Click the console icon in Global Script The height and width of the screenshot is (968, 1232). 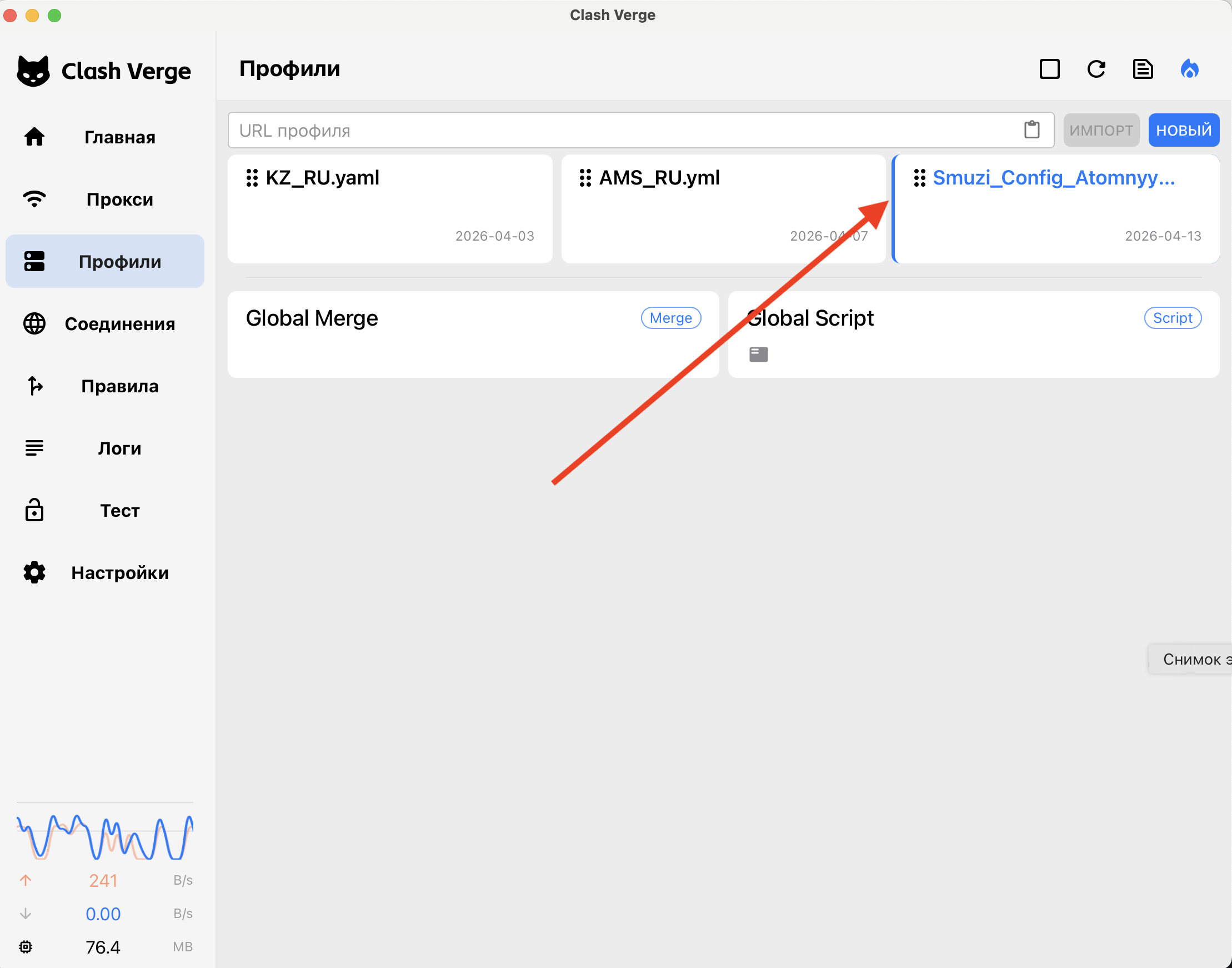(x=758, y=354)
